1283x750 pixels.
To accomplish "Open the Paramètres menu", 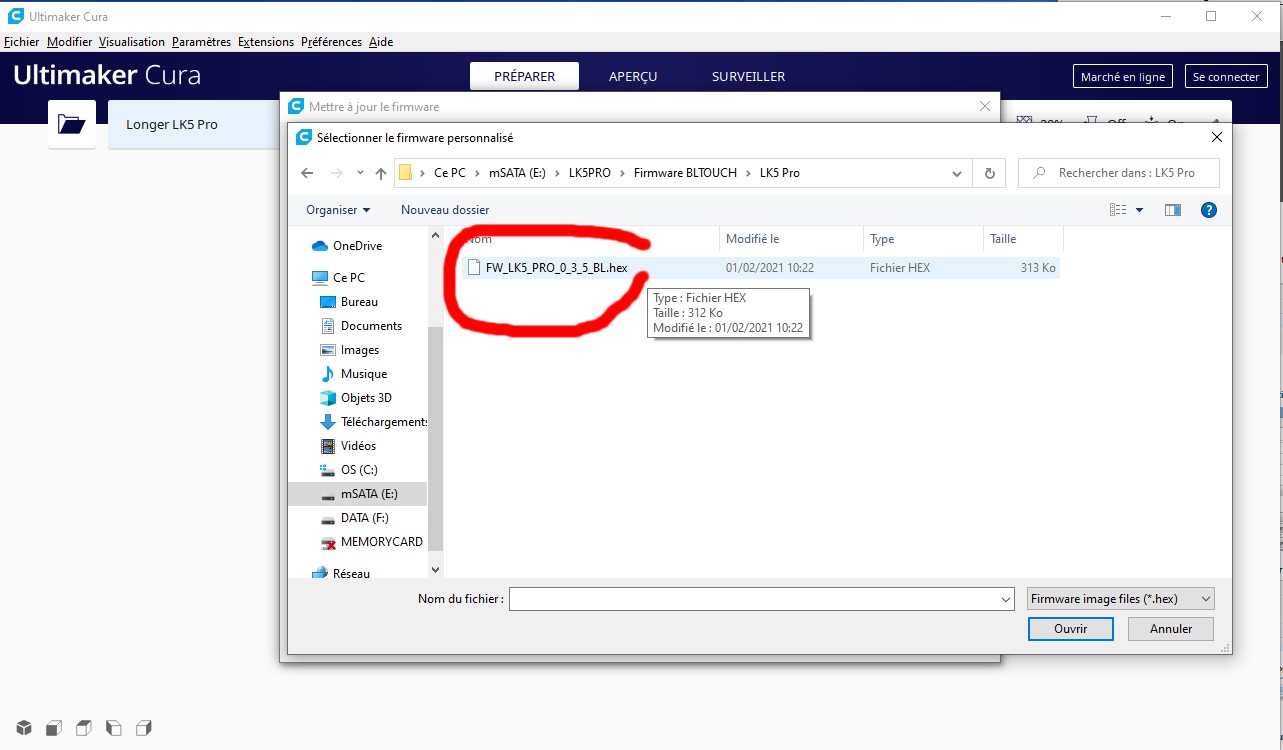I will [201, 42].
